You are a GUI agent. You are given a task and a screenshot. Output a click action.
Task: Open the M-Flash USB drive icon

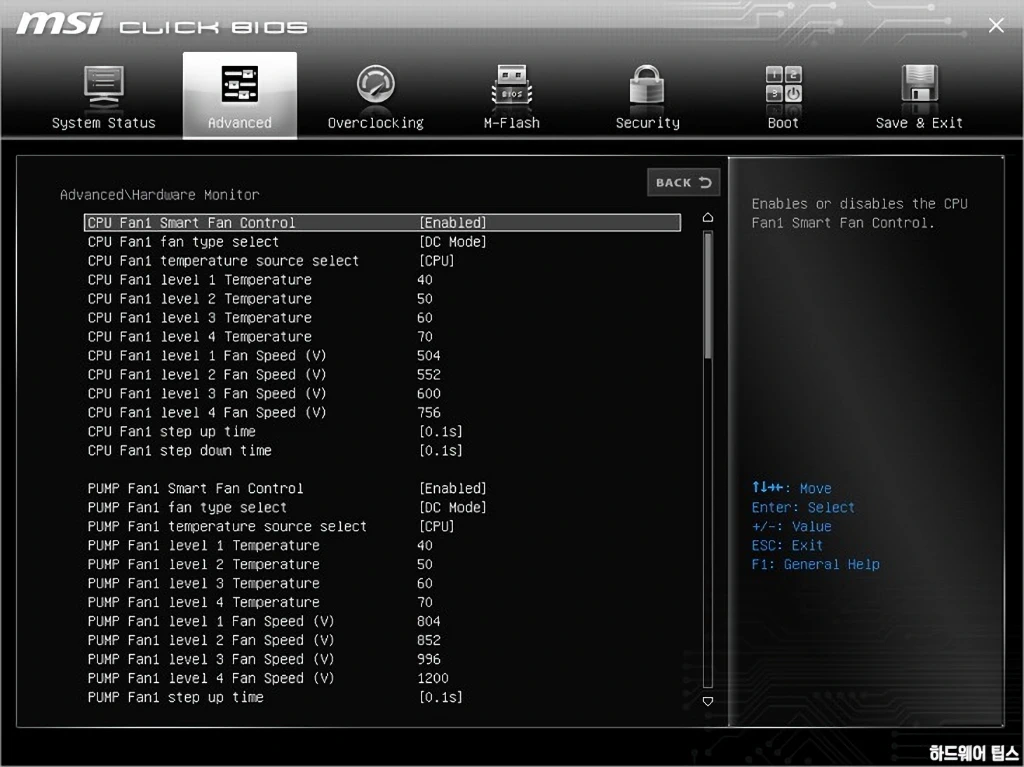click(511, 85)
